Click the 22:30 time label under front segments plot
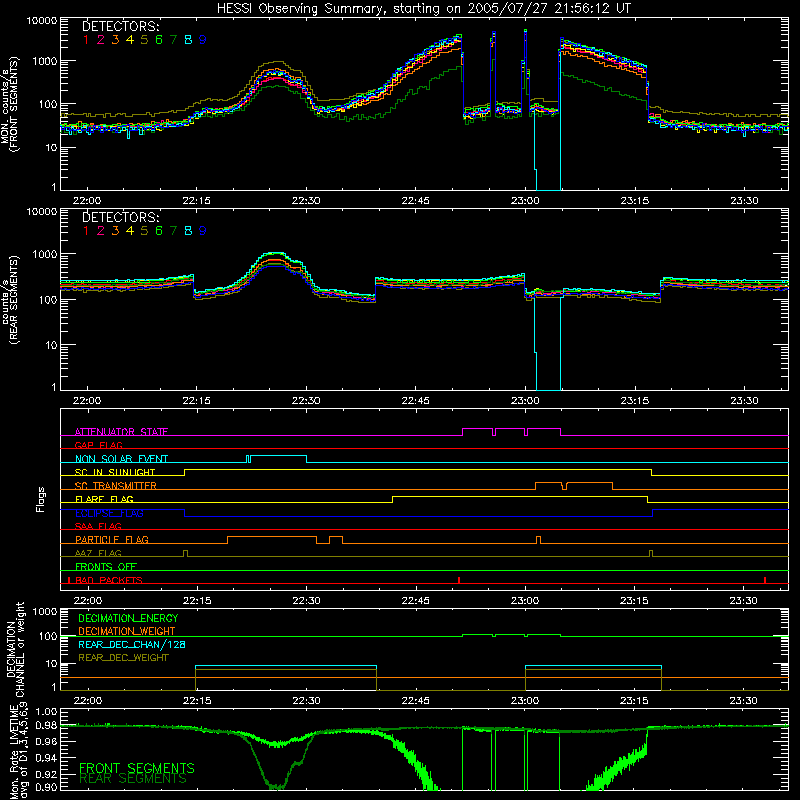 306,201
